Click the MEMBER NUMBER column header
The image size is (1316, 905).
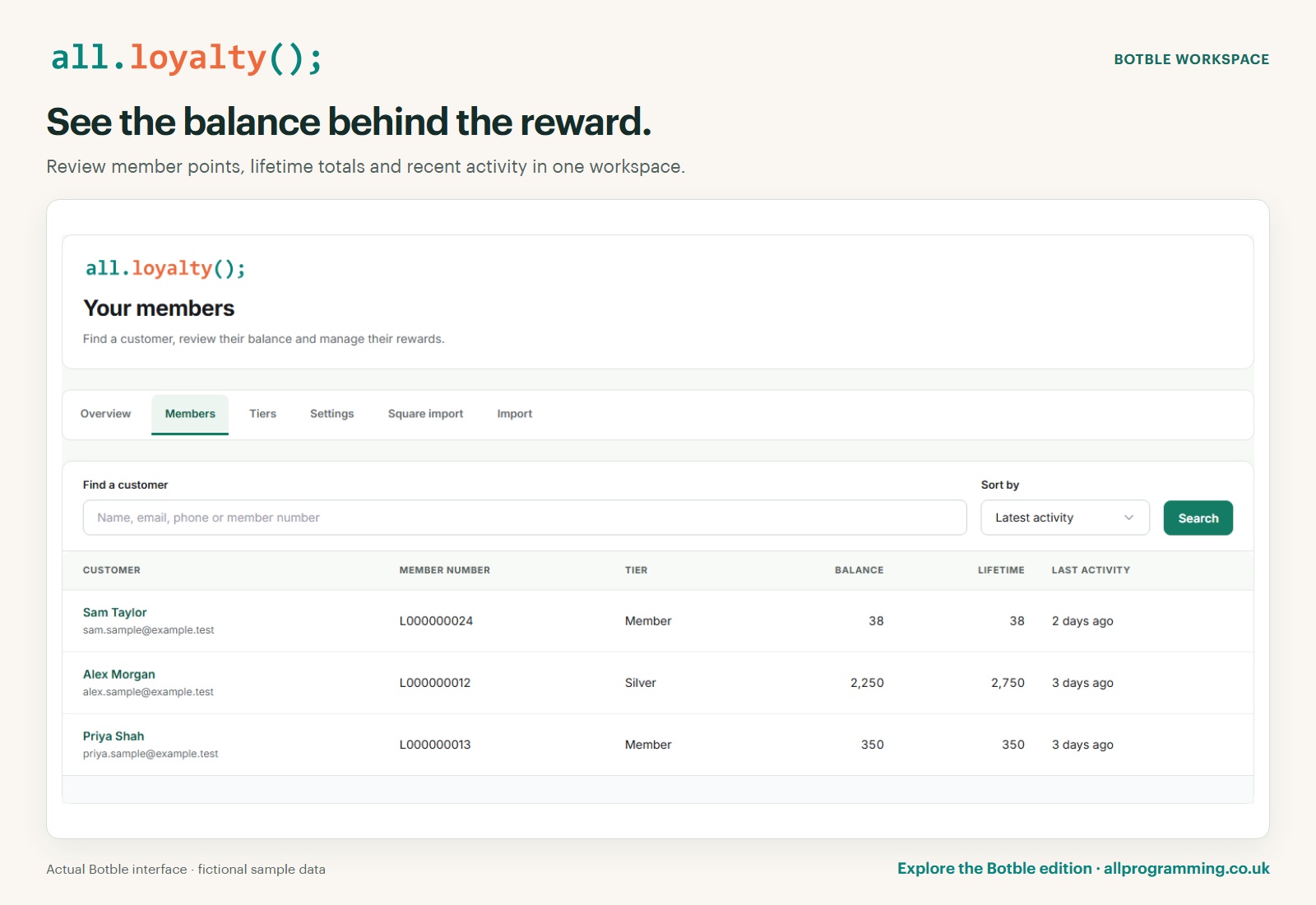(x=445, y=570)
